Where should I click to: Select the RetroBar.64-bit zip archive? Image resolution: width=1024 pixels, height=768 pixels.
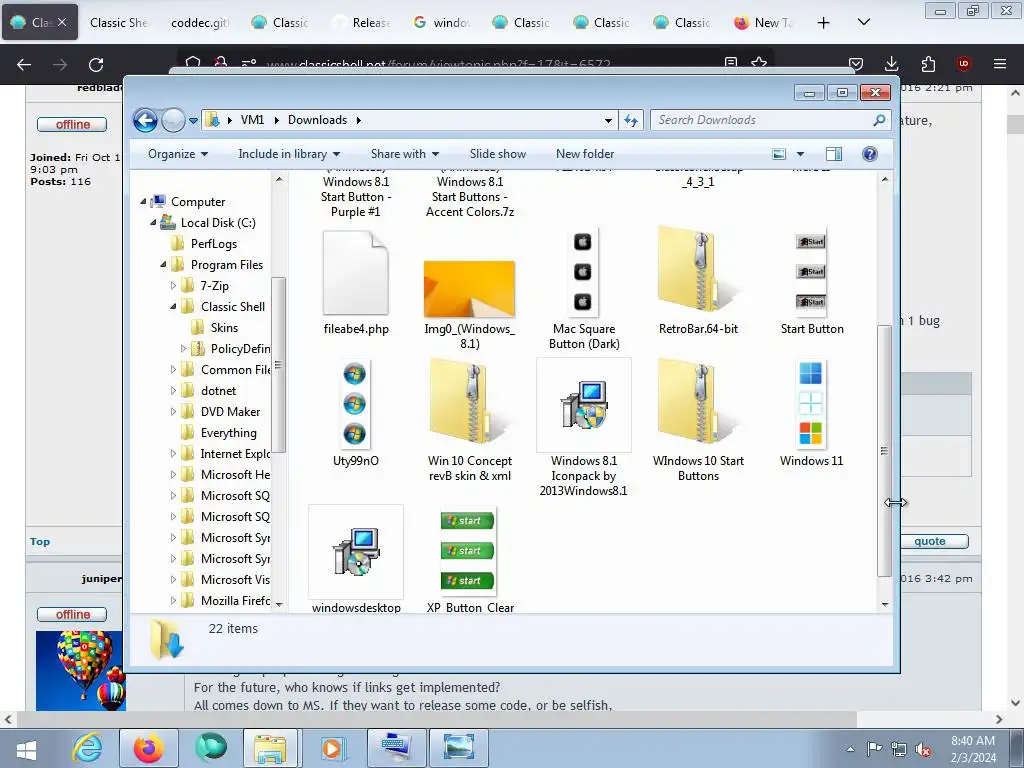(697, 270)
